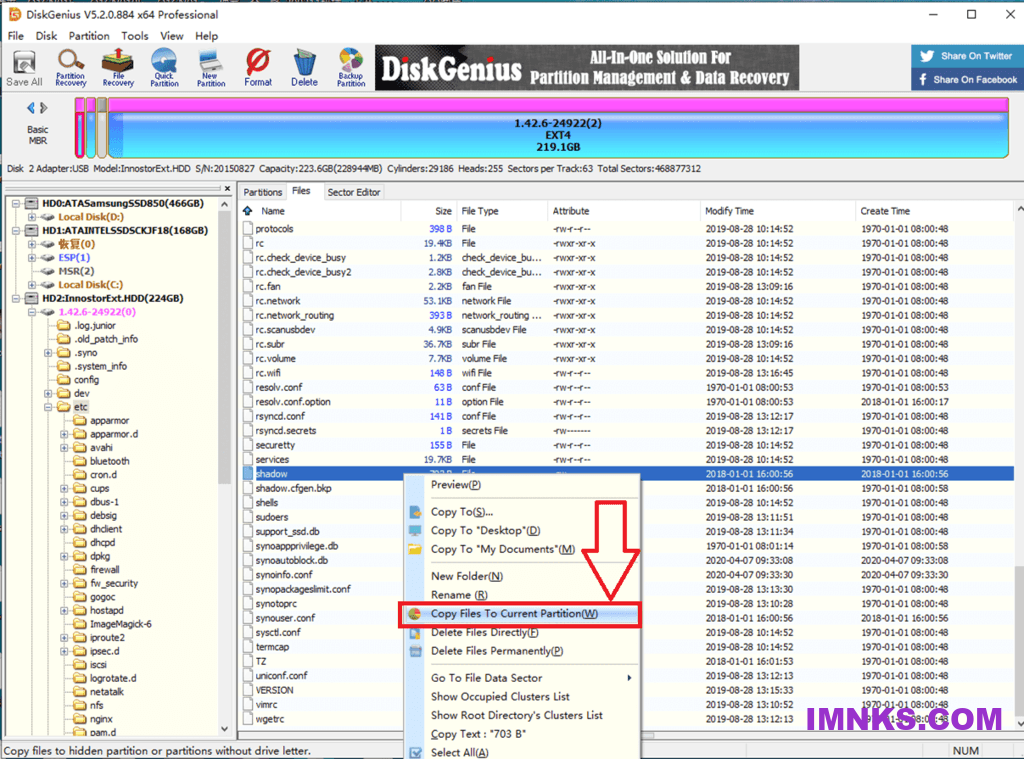The height and width of the screenshot is (759, 1024).
Task: Select the HD2 InnostorExt disk icon
Action: (31, 299)
